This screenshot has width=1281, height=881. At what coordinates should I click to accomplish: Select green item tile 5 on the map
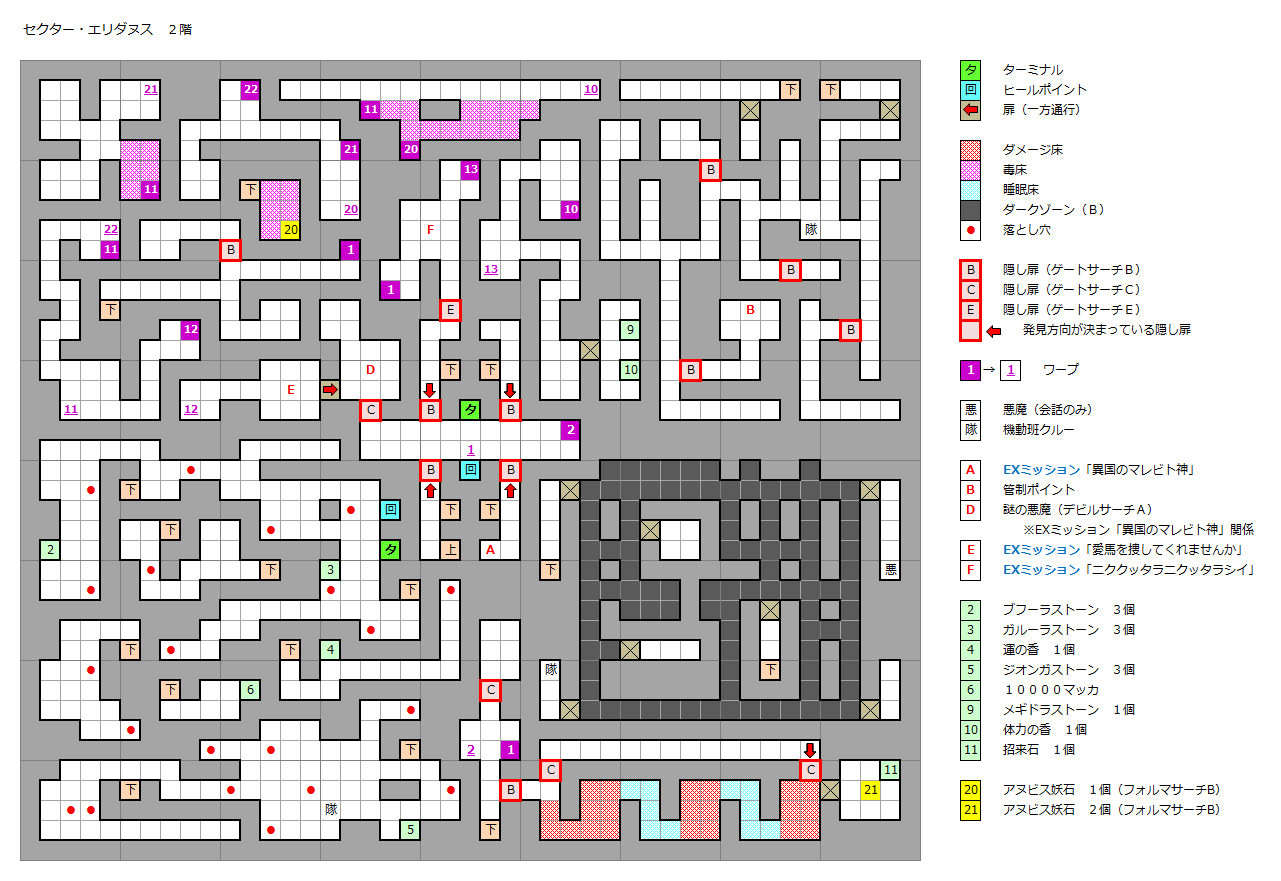[x=410, y=830]
